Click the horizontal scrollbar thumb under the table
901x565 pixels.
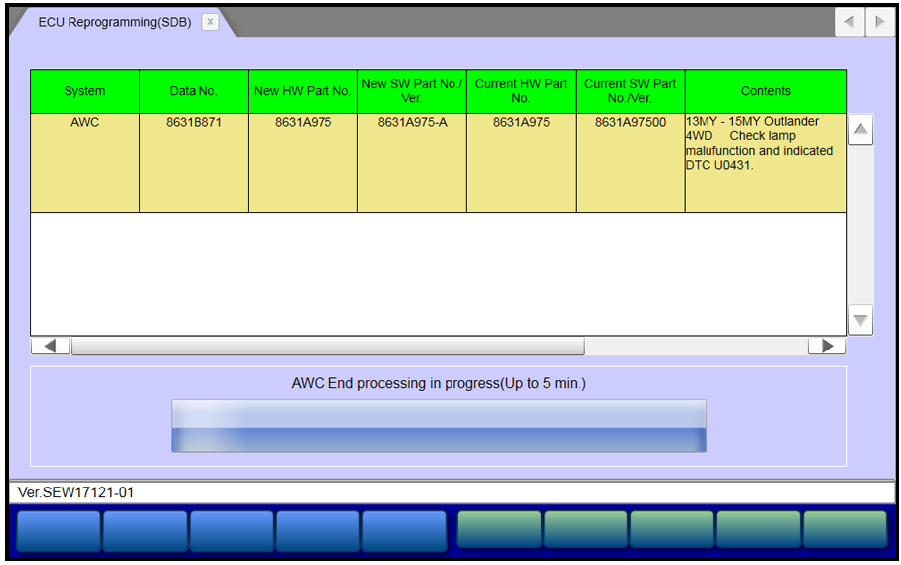[327, 346]
